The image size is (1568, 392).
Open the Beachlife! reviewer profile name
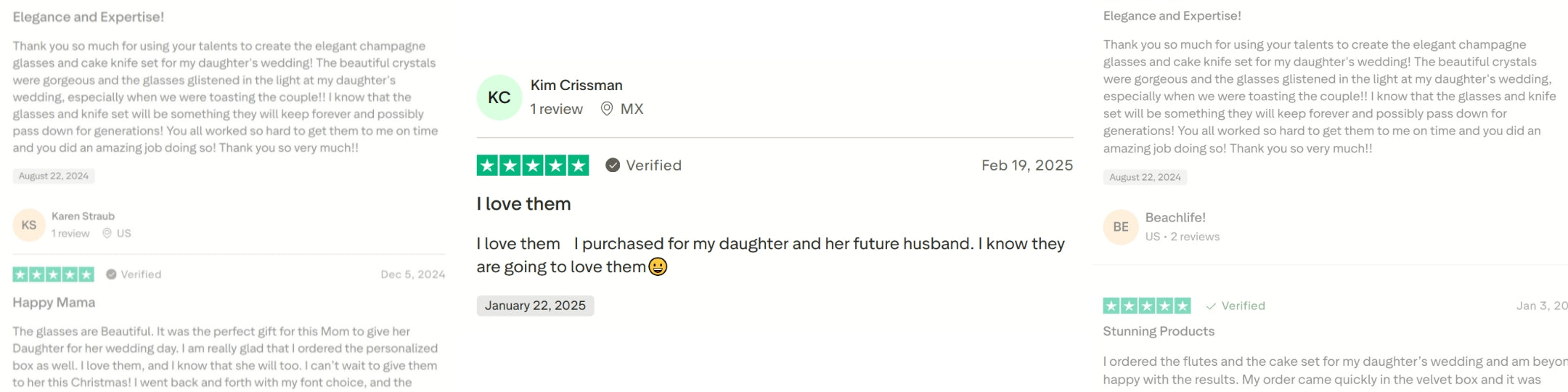(1175, 217)
